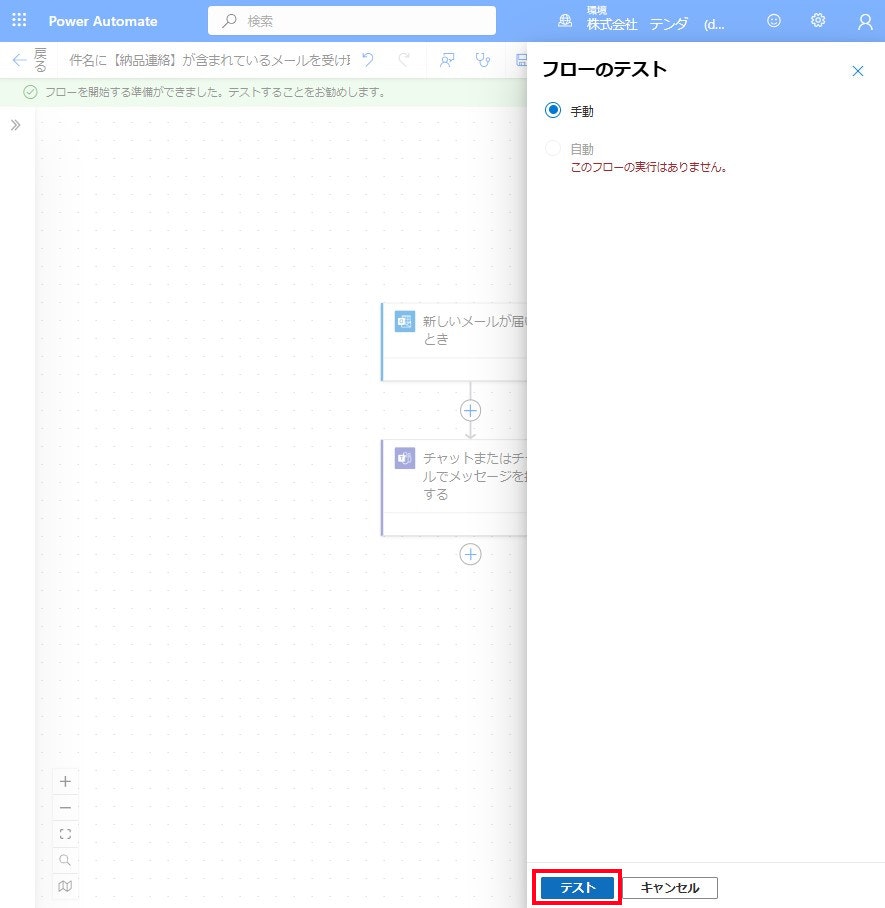Open the user account icon
Screen dimensions: 885x908
click(x=865, y=21)
